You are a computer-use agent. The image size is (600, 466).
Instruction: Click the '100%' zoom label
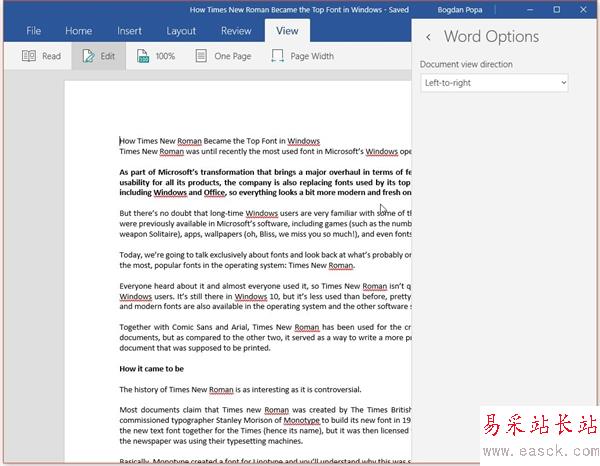click(165, 56)
